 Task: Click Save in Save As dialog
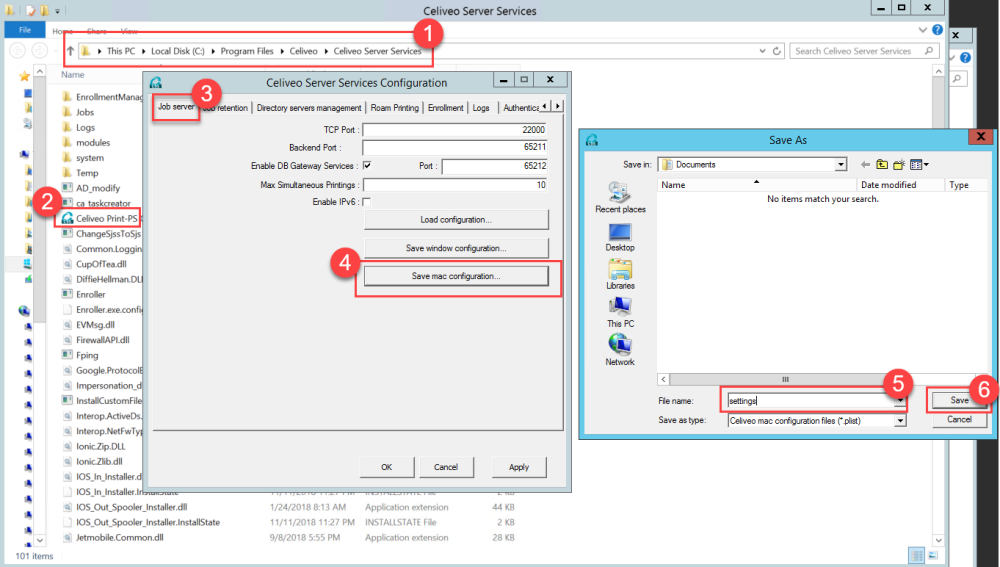point(959,400)
